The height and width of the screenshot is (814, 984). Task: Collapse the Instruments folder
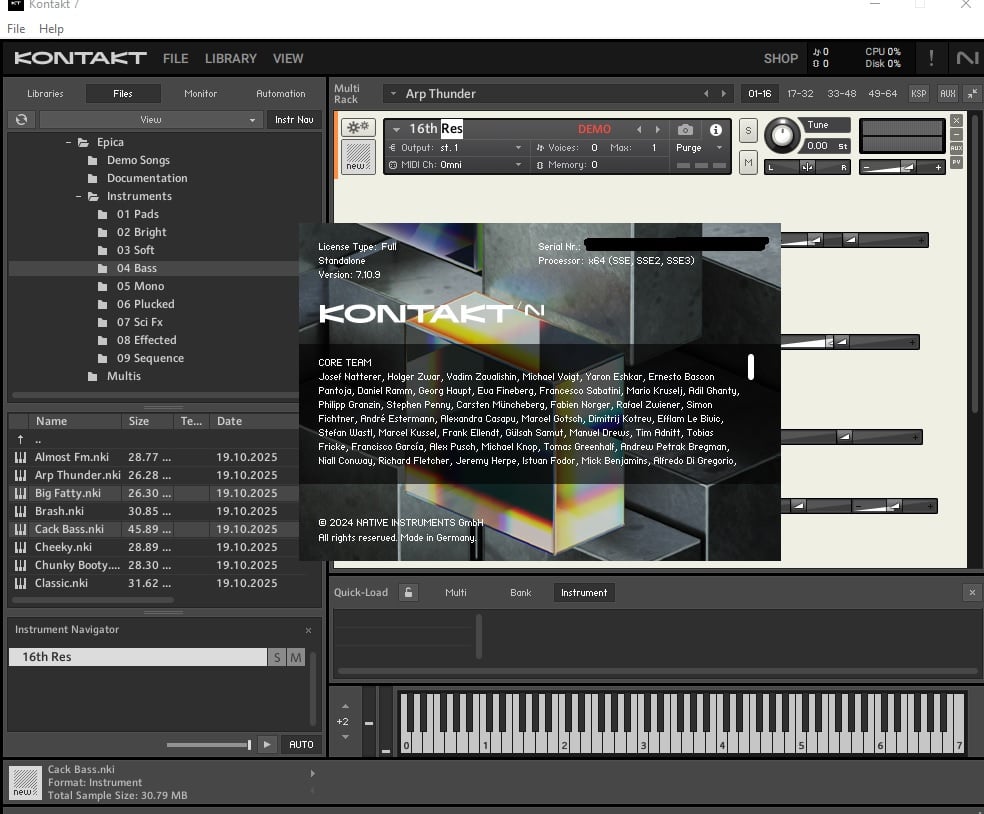(78, 196)
